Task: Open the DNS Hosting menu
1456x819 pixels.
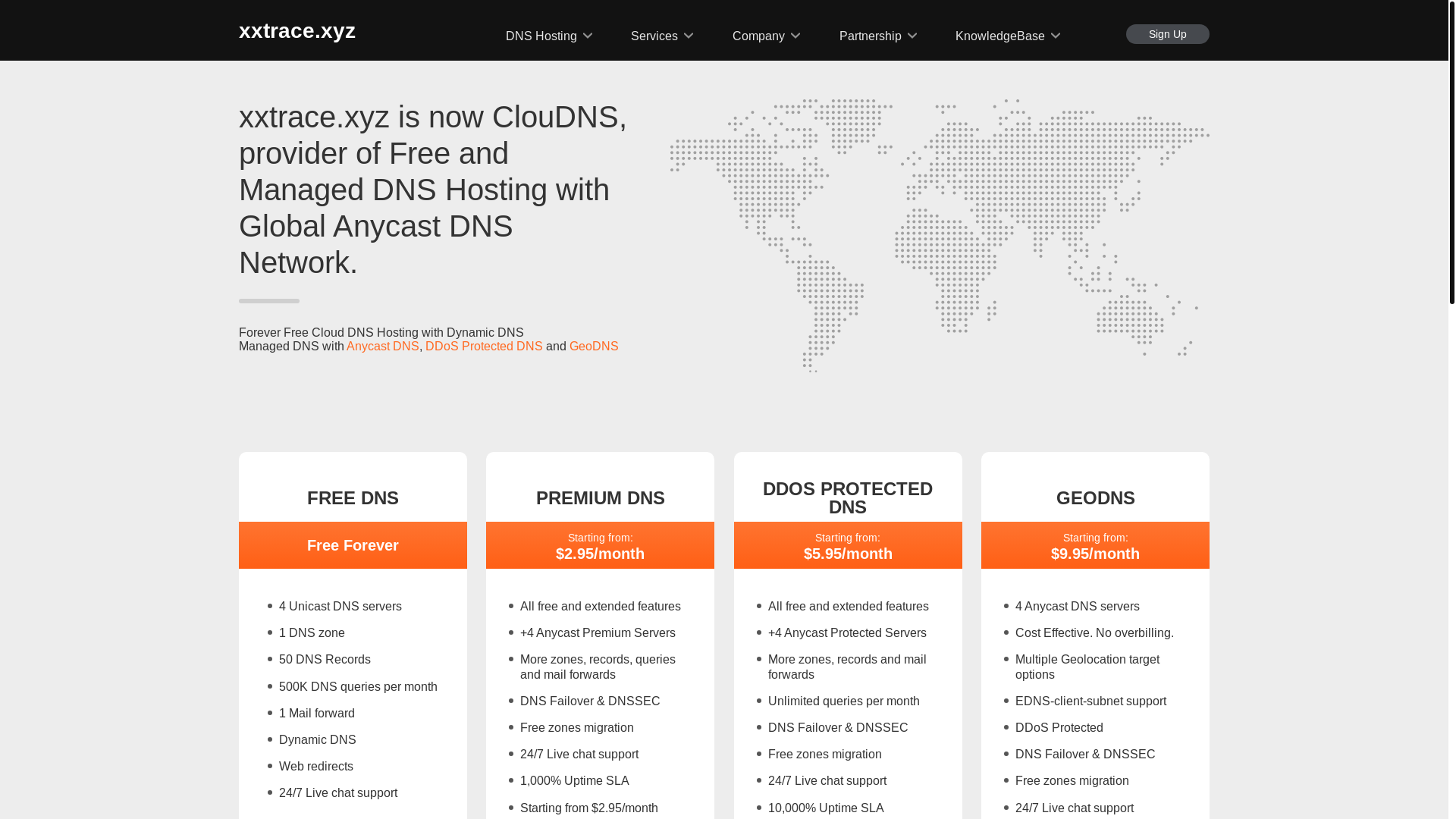Action: [541, 36]
